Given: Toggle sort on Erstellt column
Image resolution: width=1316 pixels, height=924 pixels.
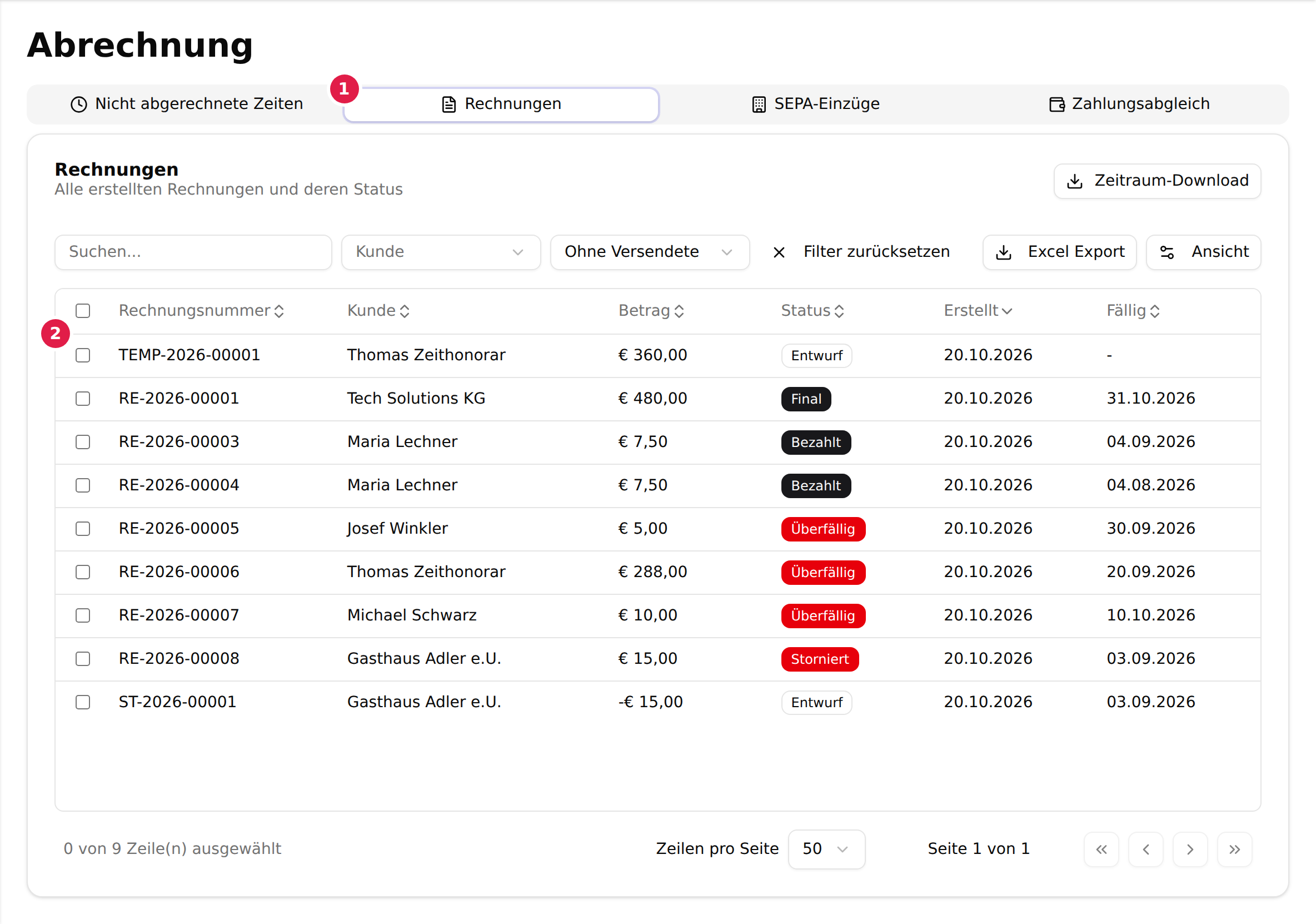Looking at the screenshot, I should (x=978, y=311).
